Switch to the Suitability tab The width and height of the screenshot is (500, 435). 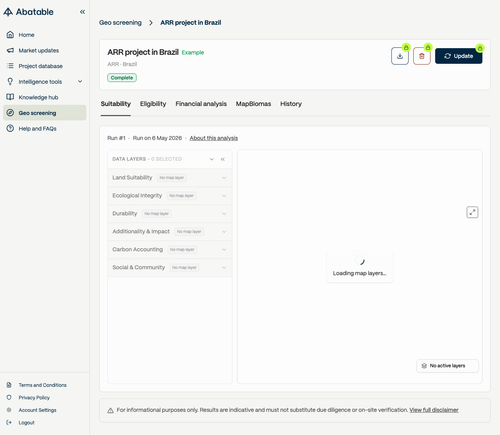pyautogui.click(x=116, y=104)
